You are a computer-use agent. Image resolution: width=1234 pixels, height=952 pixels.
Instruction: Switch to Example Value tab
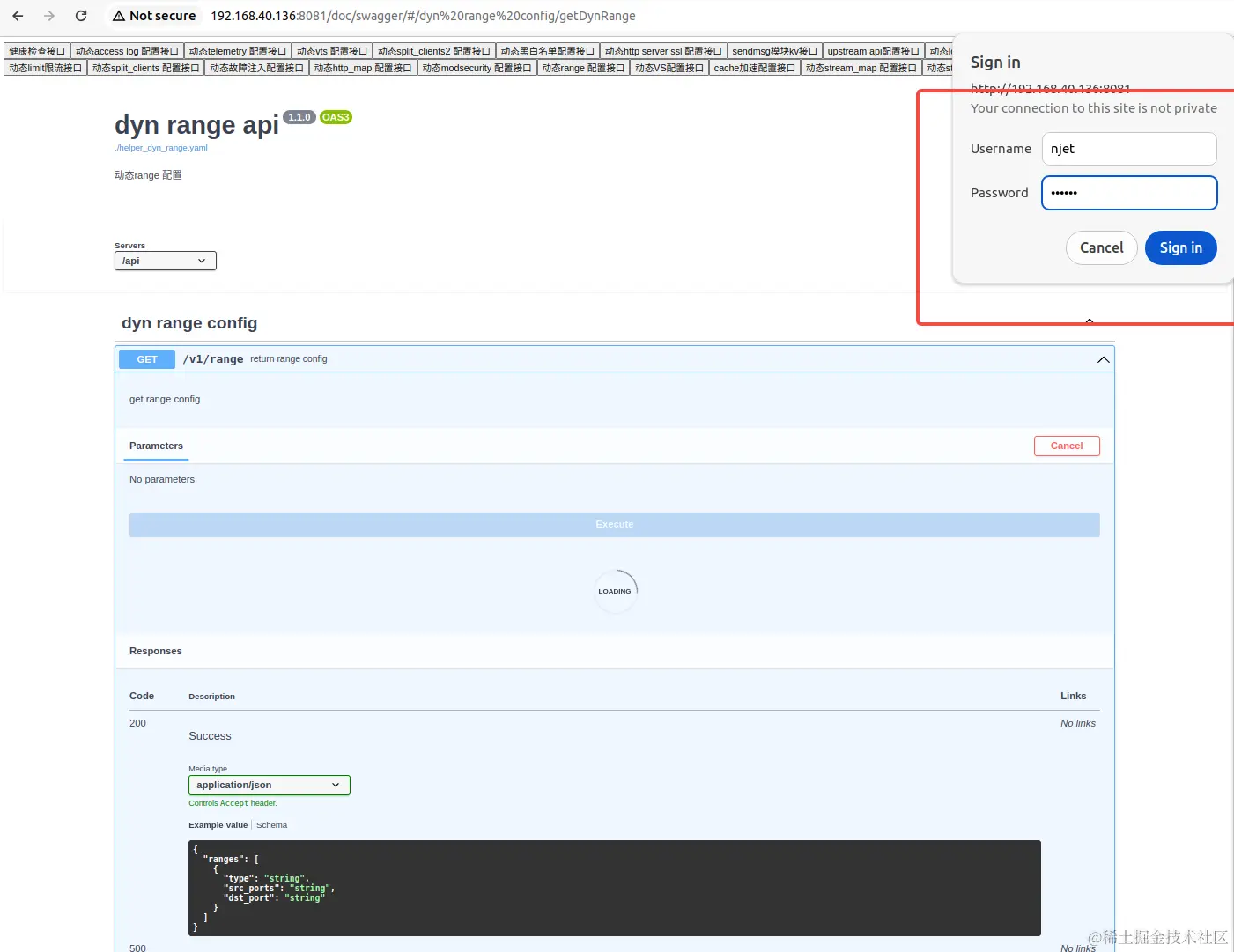click(218, 825)
